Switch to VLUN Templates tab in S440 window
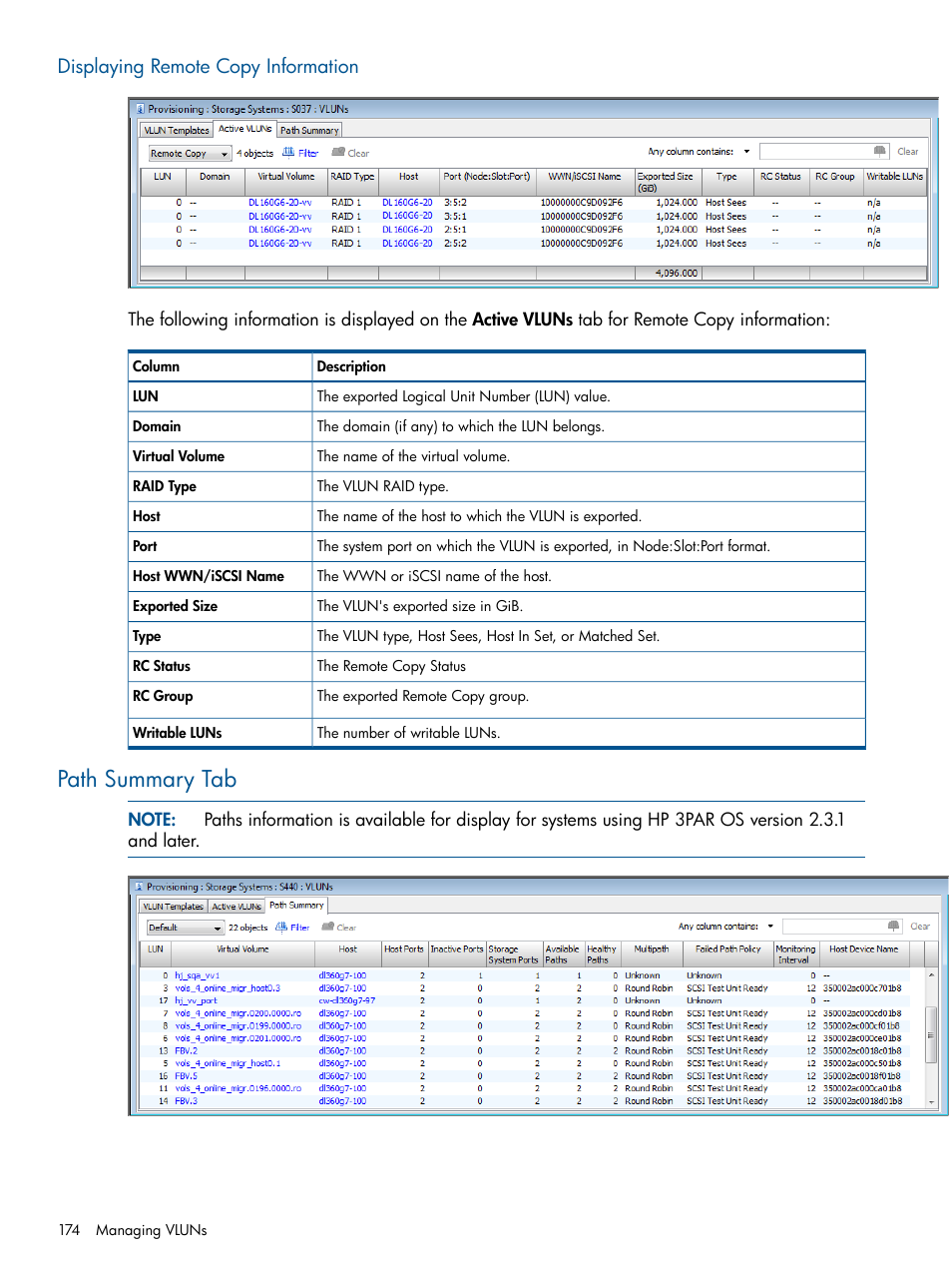Viewport: 952px width, 1269px height. tap(173, 907)
